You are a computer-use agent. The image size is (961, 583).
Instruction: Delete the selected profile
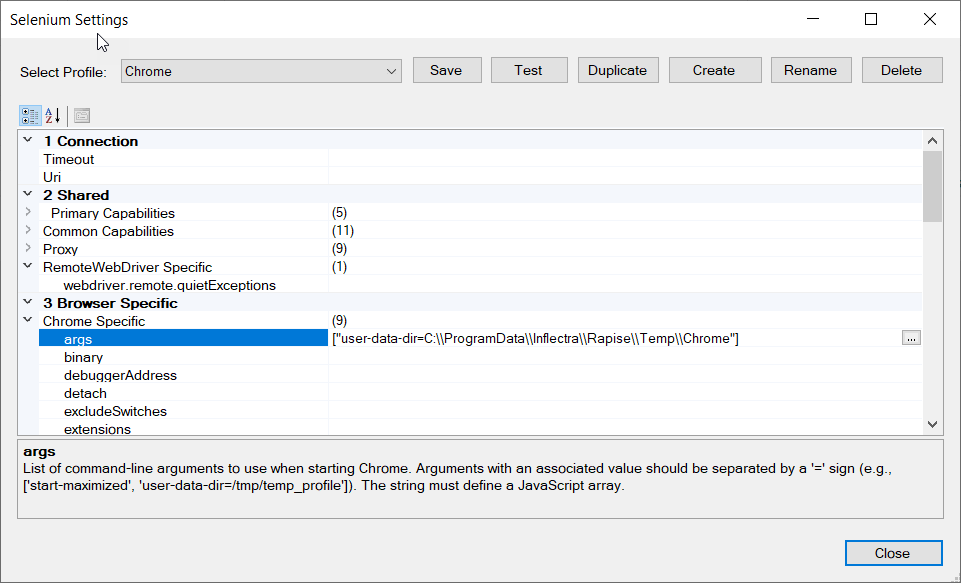coord(901,70)
